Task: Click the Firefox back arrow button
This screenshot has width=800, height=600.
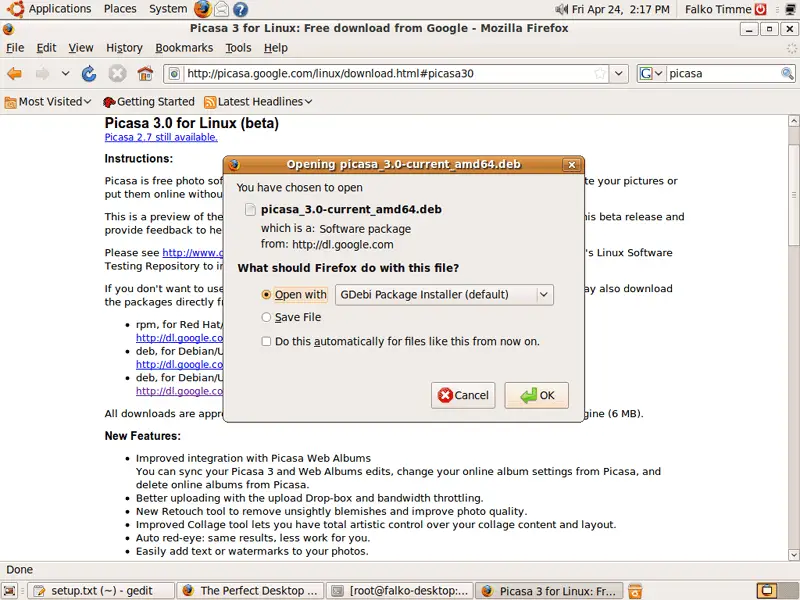Action: pyautogui.click(x=15, y=74)
